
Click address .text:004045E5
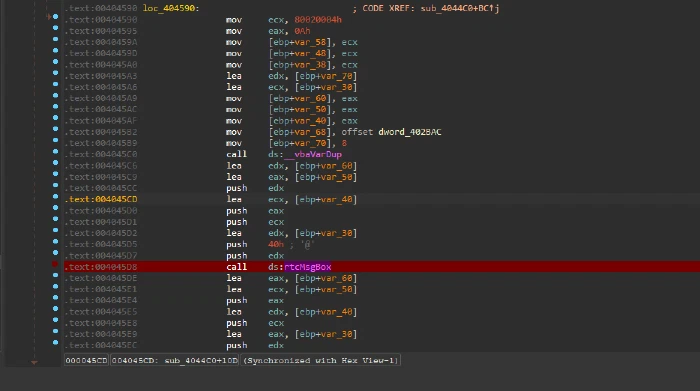(101, 312)
